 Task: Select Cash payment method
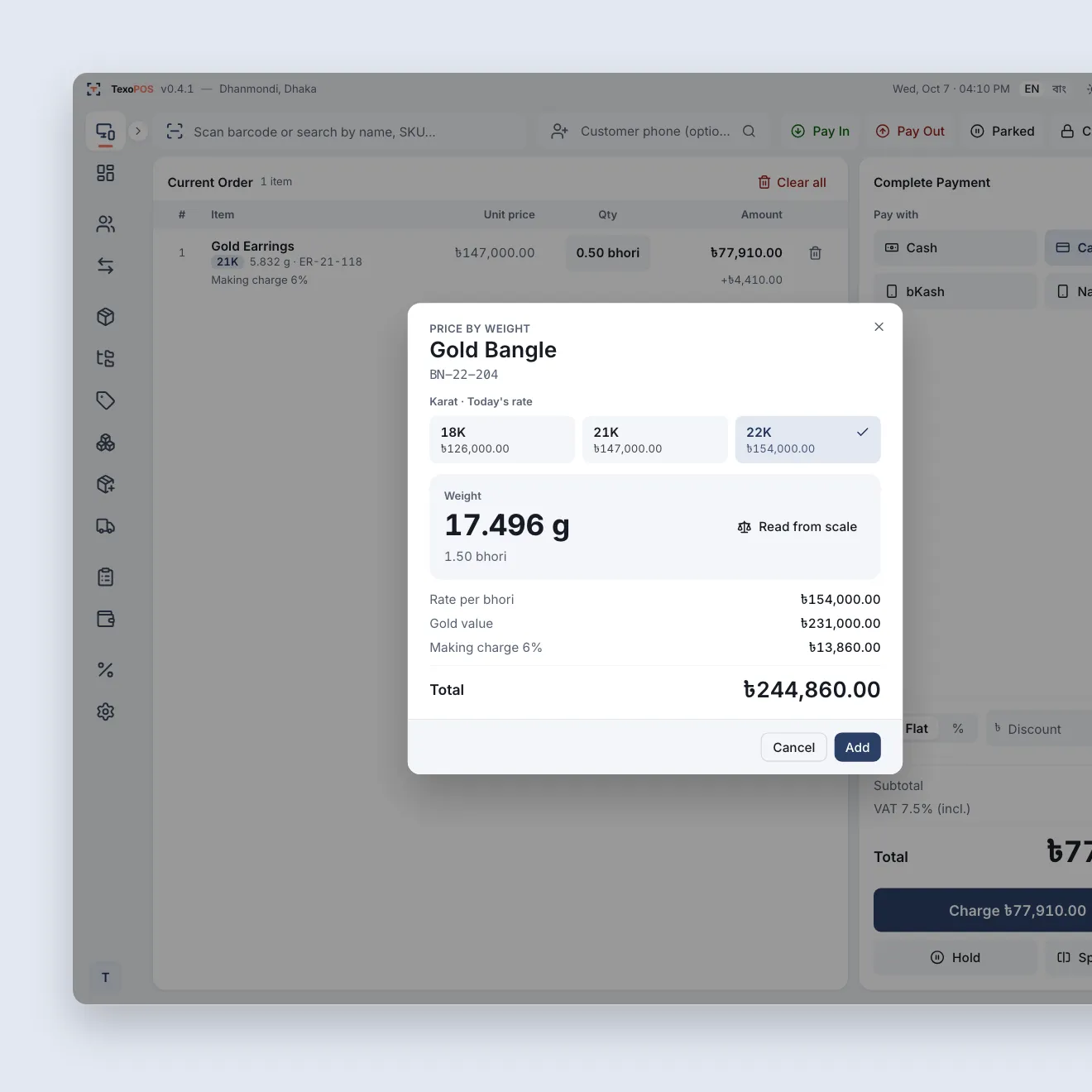tap(955, 248)
